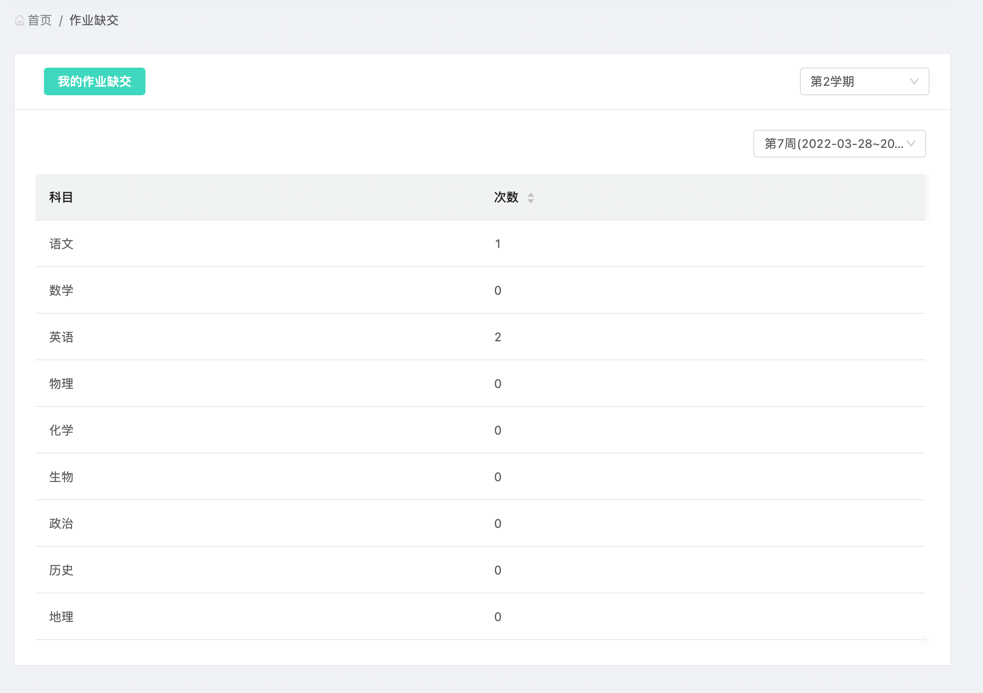Click the 作业缺交 breadcrumb item
The height and width of the screenshot is (693, 983).
pyautogui.click(x=94, y=20)
